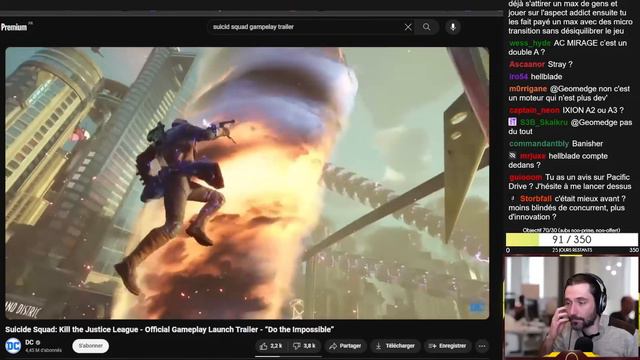
Task: Start voice search with microphone icon
Action: (453, 27)
